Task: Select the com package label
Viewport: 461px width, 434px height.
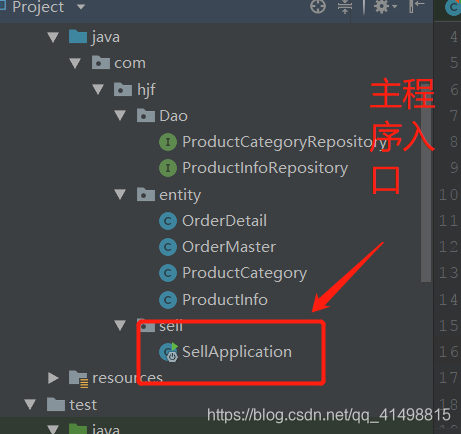Action: click(x=130, y=63)
